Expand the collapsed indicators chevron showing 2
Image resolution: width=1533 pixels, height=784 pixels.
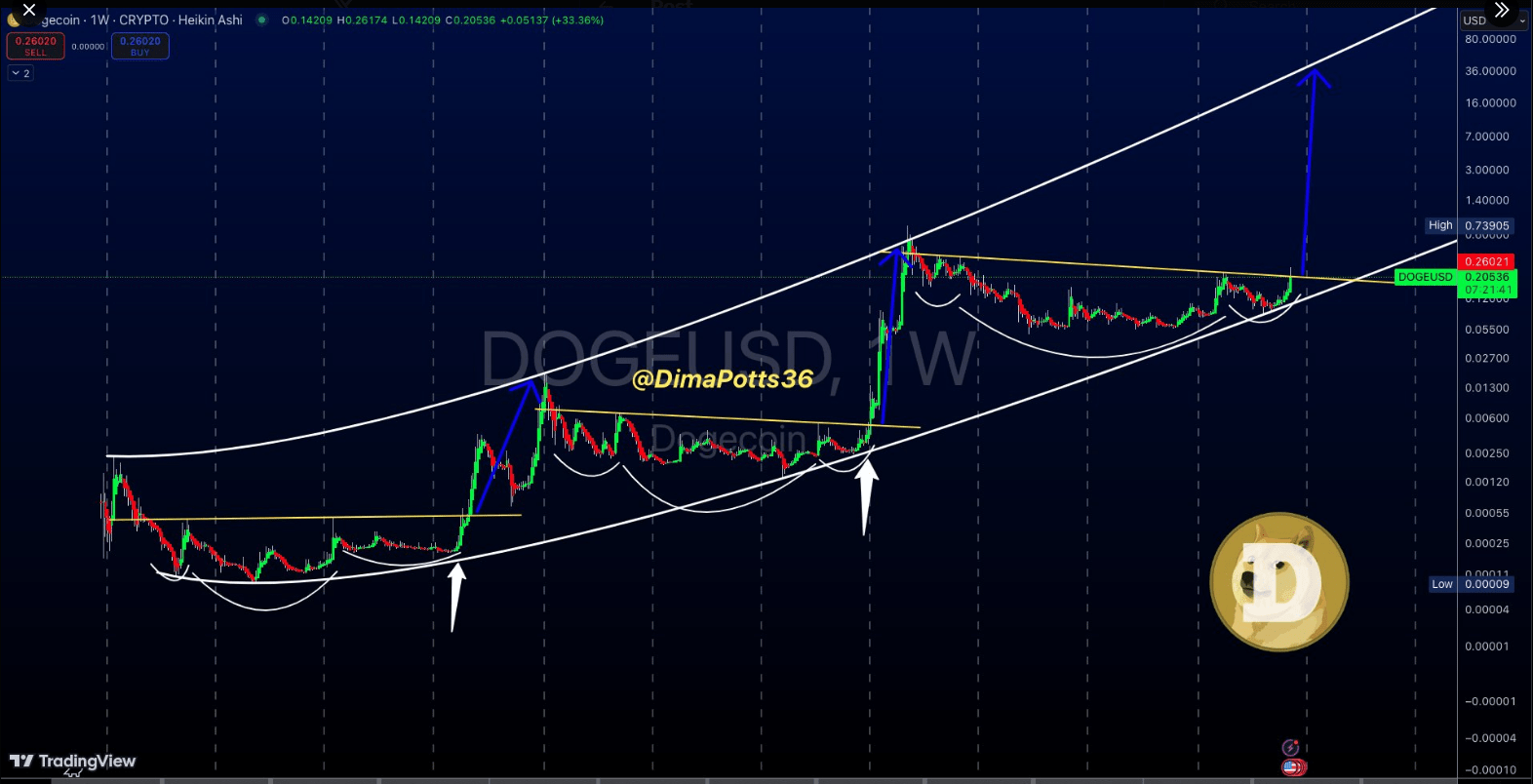point(20,73)
